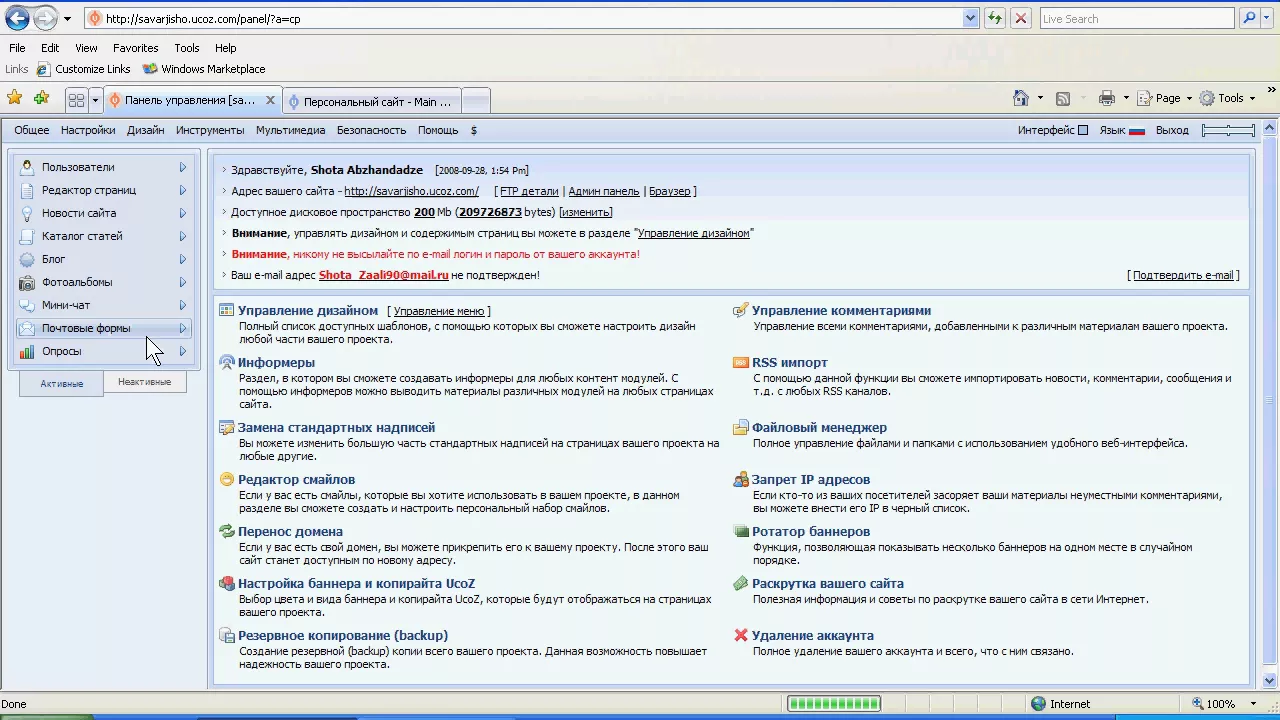
Task: Click the Favorites Center star icon
Action: 14,98
